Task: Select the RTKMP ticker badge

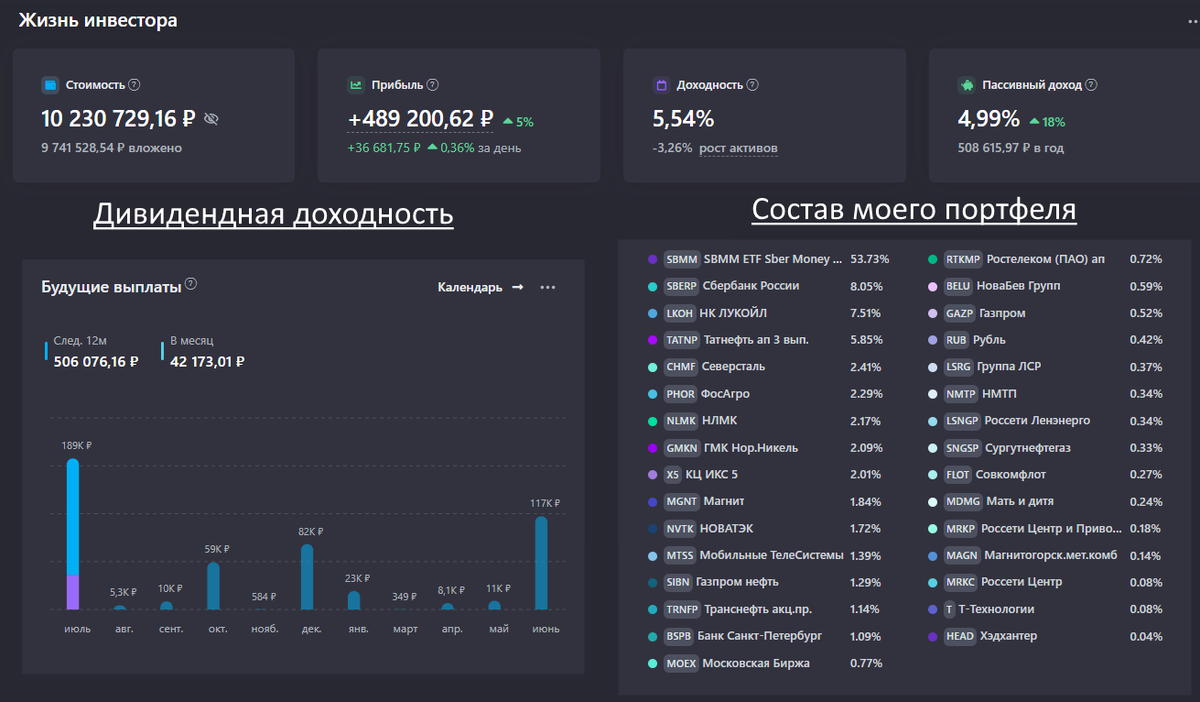Action: pos(963,259)
